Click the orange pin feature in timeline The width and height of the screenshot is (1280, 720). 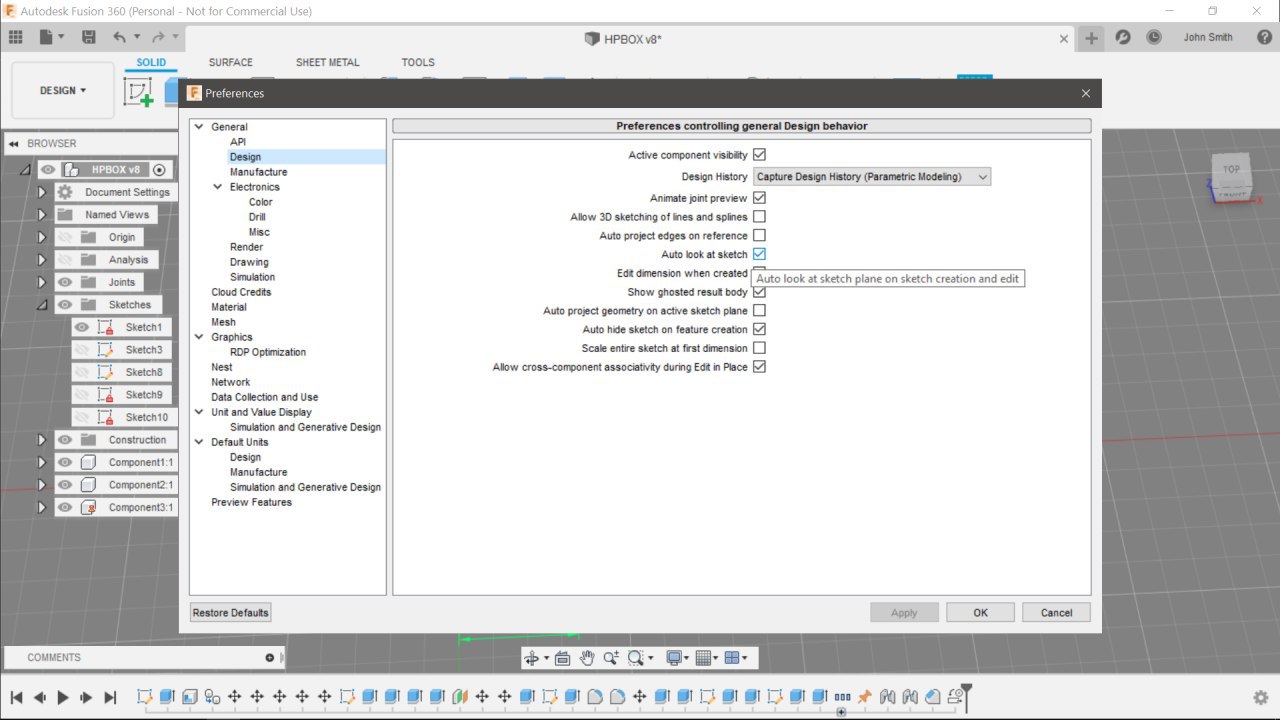click(x=865, y=697)
